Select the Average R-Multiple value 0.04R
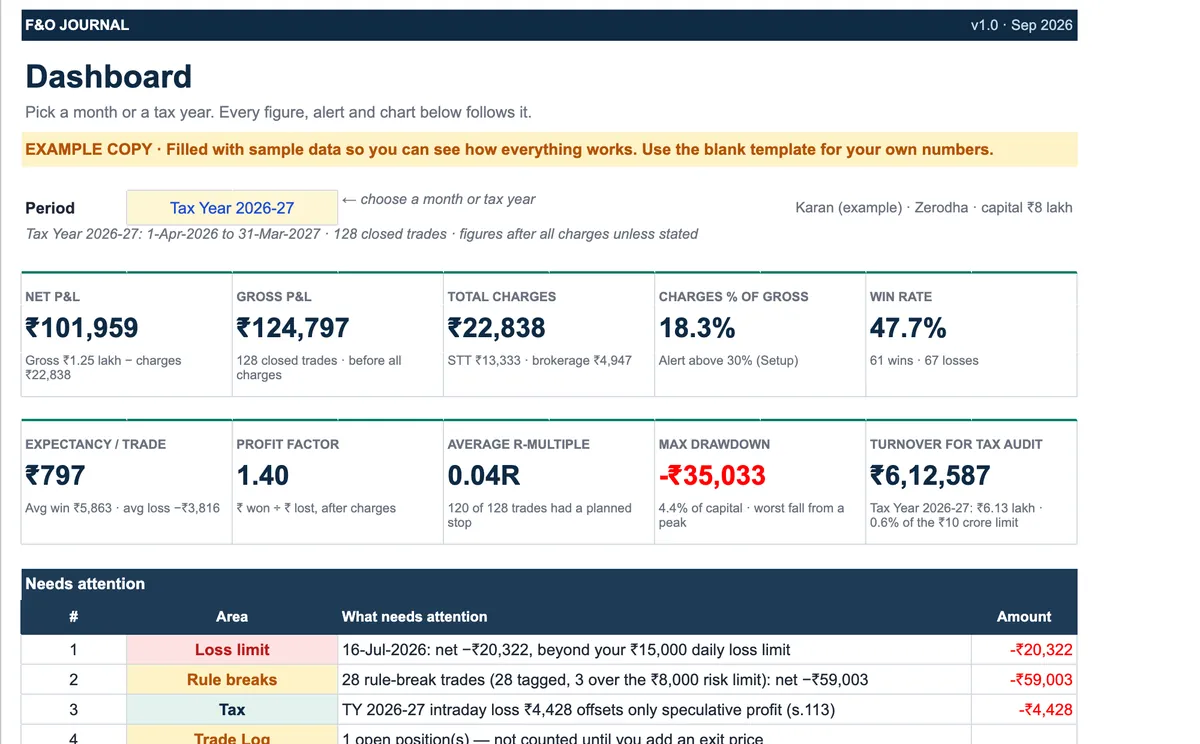The image size is (1200, 744). point(484,475)
